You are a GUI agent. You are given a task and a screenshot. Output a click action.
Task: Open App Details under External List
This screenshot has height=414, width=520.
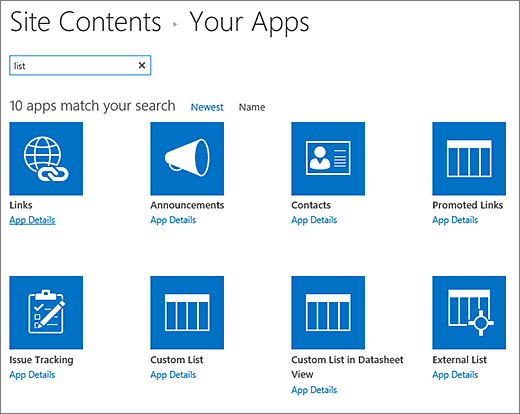(455, 375)
